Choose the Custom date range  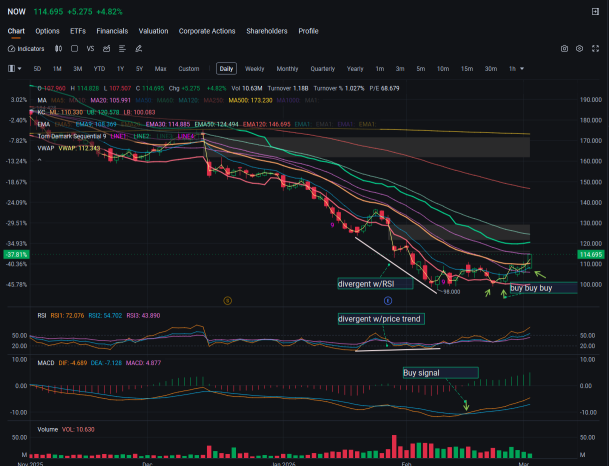pos(189,69)
